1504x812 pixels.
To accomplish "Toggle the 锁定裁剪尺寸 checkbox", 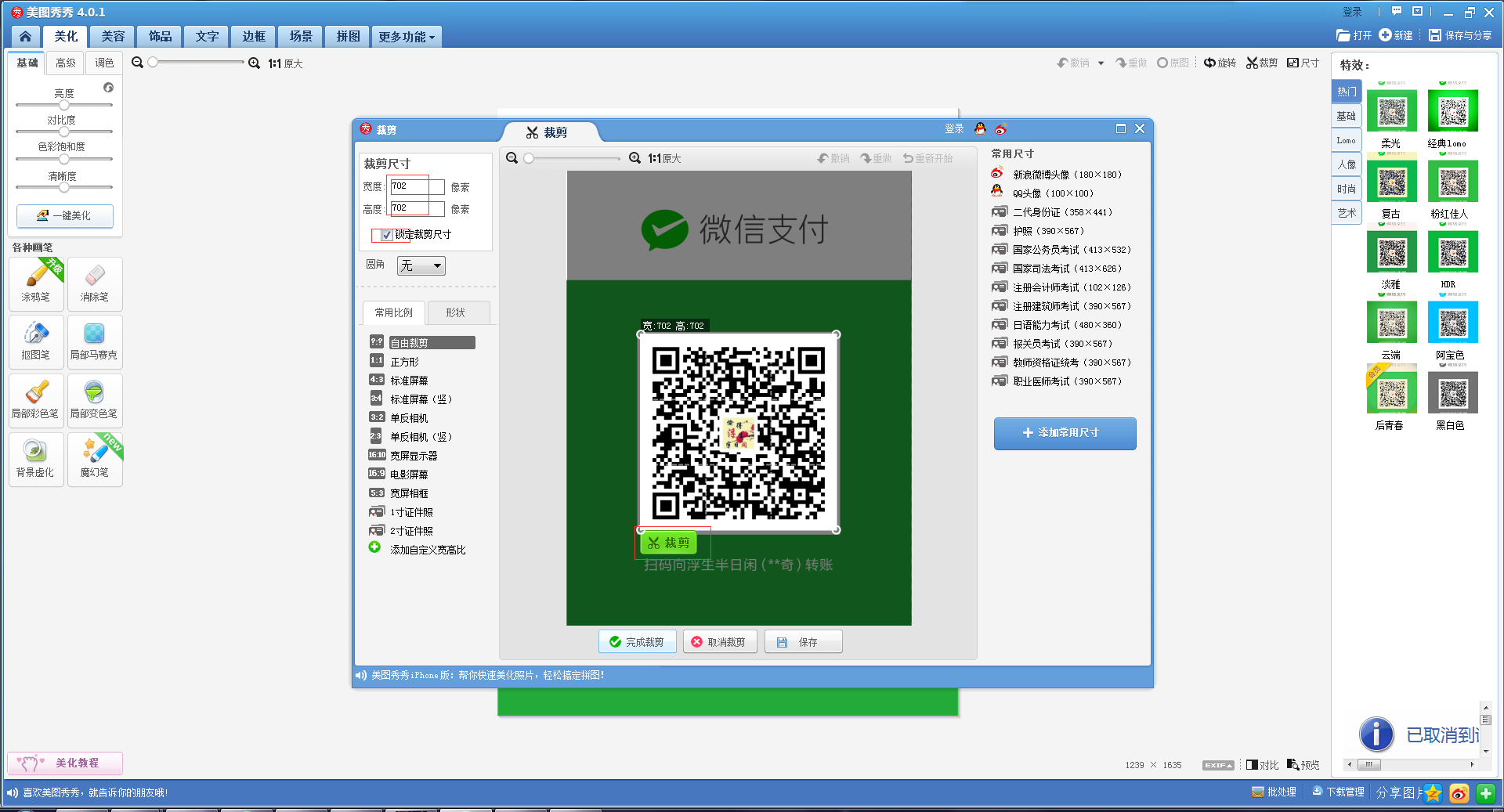I will point(386,235).
